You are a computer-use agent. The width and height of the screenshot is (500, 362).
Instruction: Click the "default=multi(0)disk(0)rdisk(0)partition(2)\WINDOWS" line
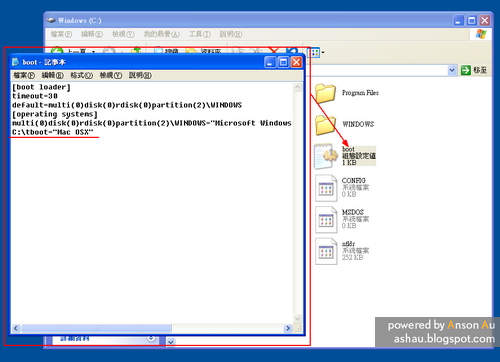click(127, 105)
